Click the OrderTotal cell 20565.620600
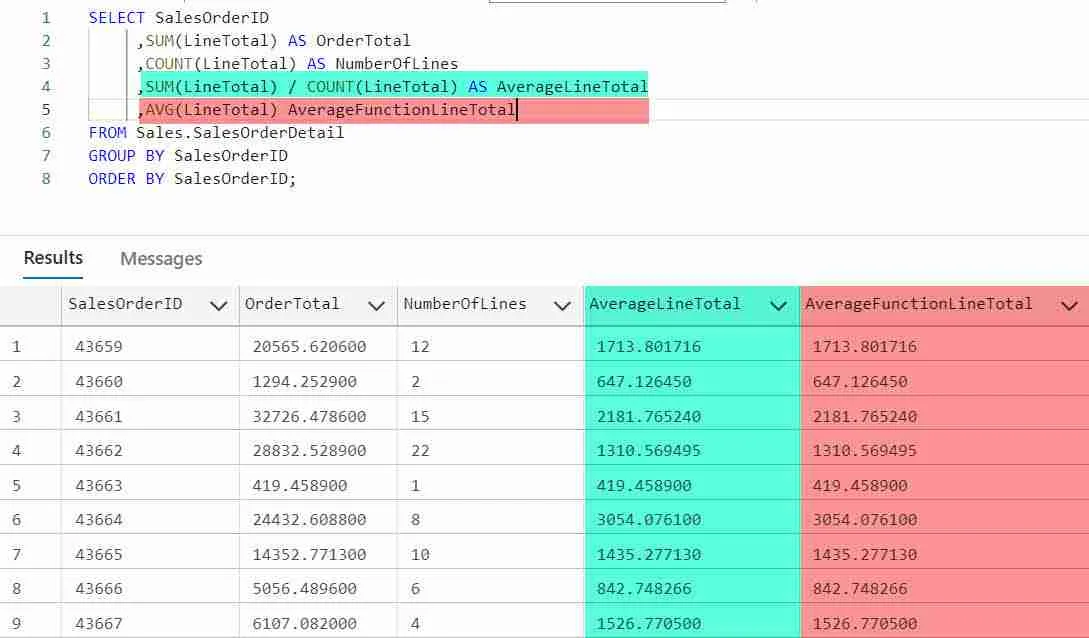This screenshot has width=1089, height=638. point(309,346)
